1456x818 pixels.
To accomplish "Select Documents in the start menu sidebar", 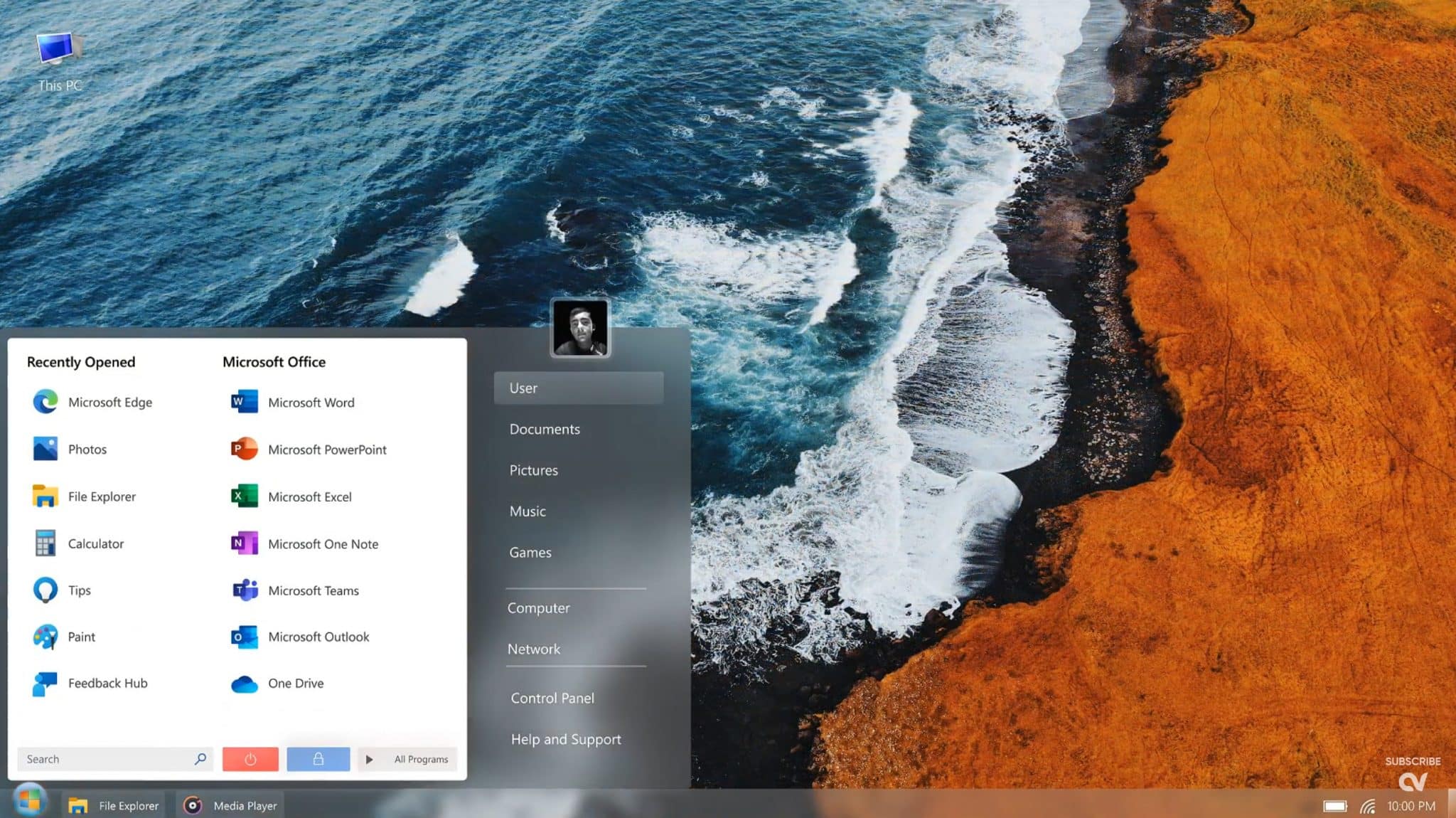I will click(545, 429).
